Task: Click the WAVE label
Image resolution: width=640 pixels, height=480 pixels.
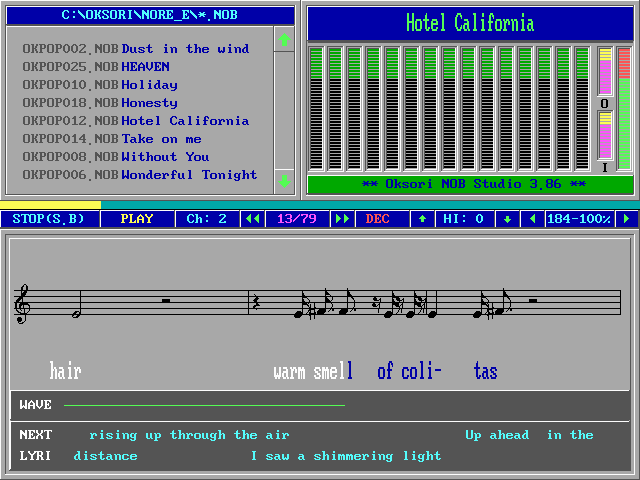Action: pos(36,405)
